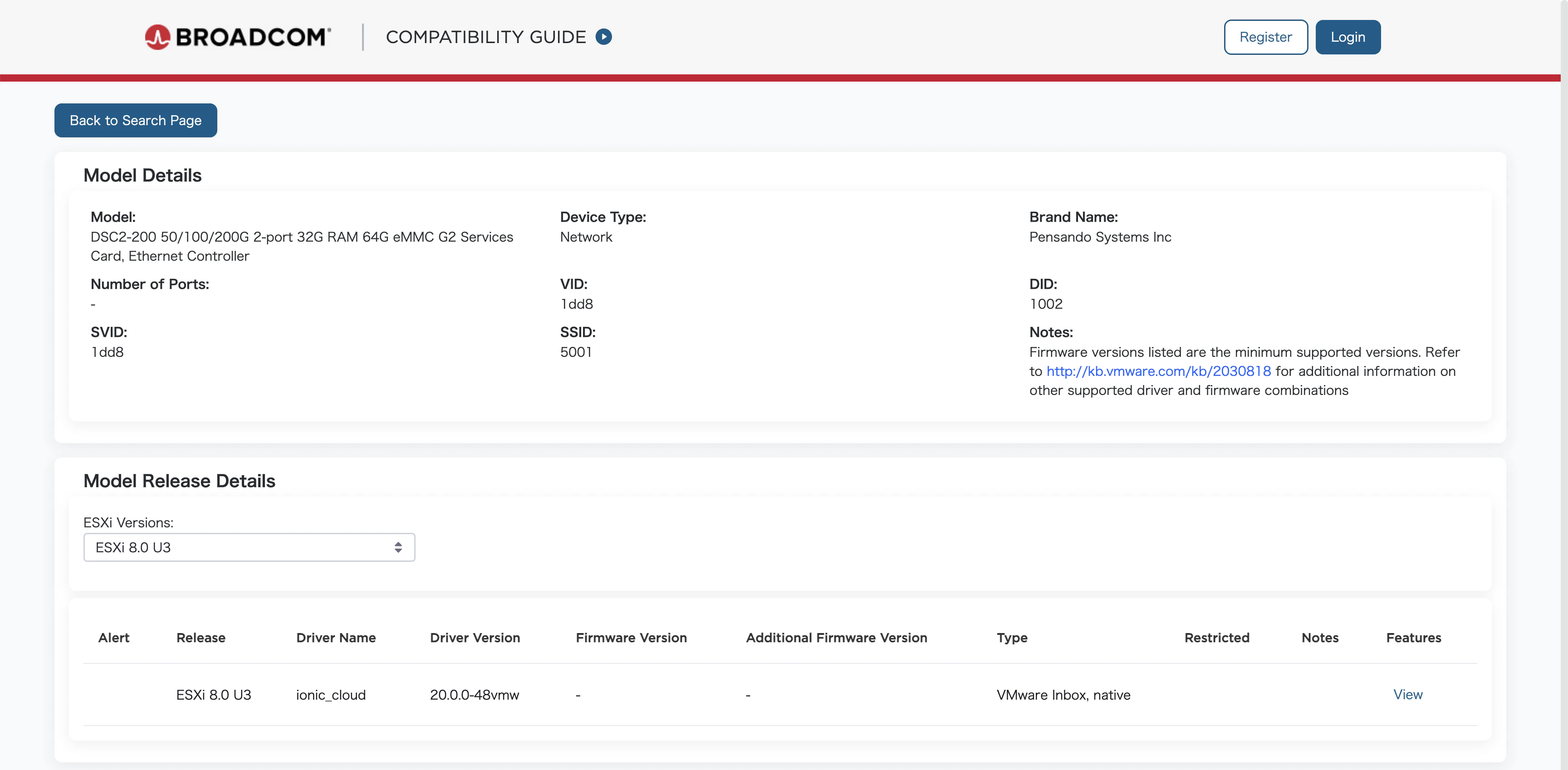Click the Notes column header
The width and height of the screenshot is (1568, 770).
pos(1320,638)
